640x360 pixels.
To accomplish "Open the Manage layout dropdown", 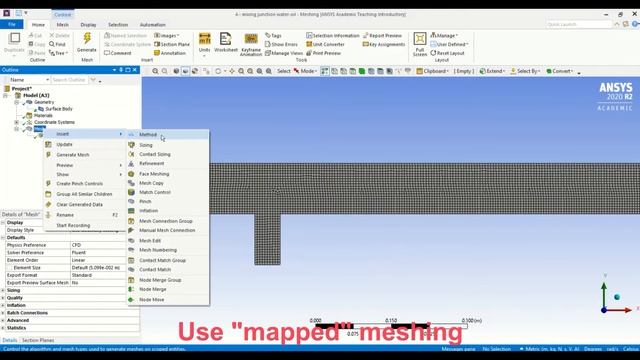I will pos(444,36).
